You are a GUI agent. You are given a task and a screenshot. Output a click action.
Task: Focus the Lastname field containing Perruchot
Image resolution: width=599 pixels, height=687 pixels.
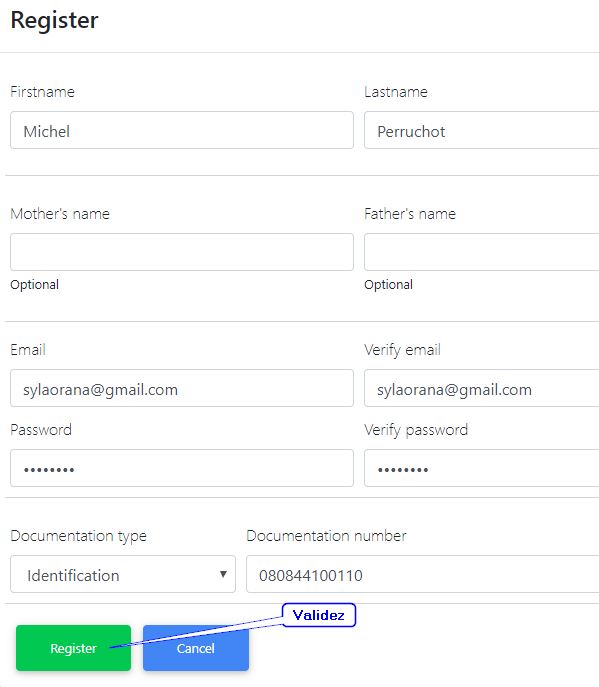click(x=482, y=130)
